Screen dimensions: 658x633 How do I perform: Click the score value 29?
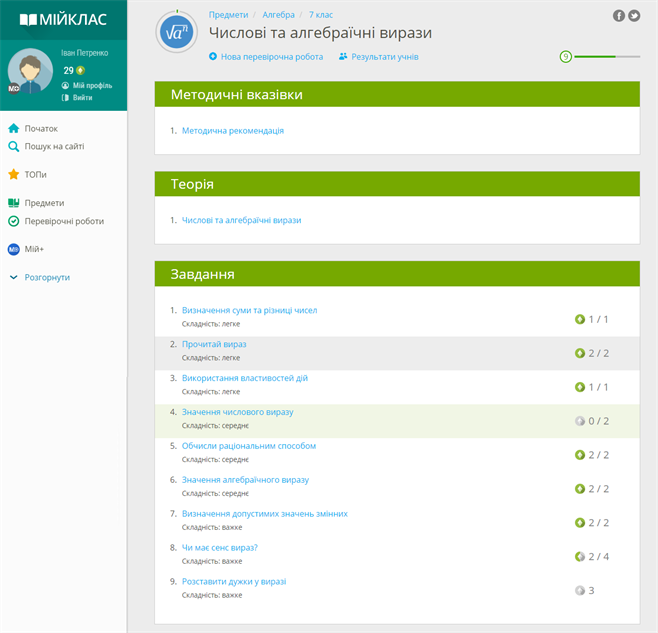pyautogui.click(x=68, y=71)
